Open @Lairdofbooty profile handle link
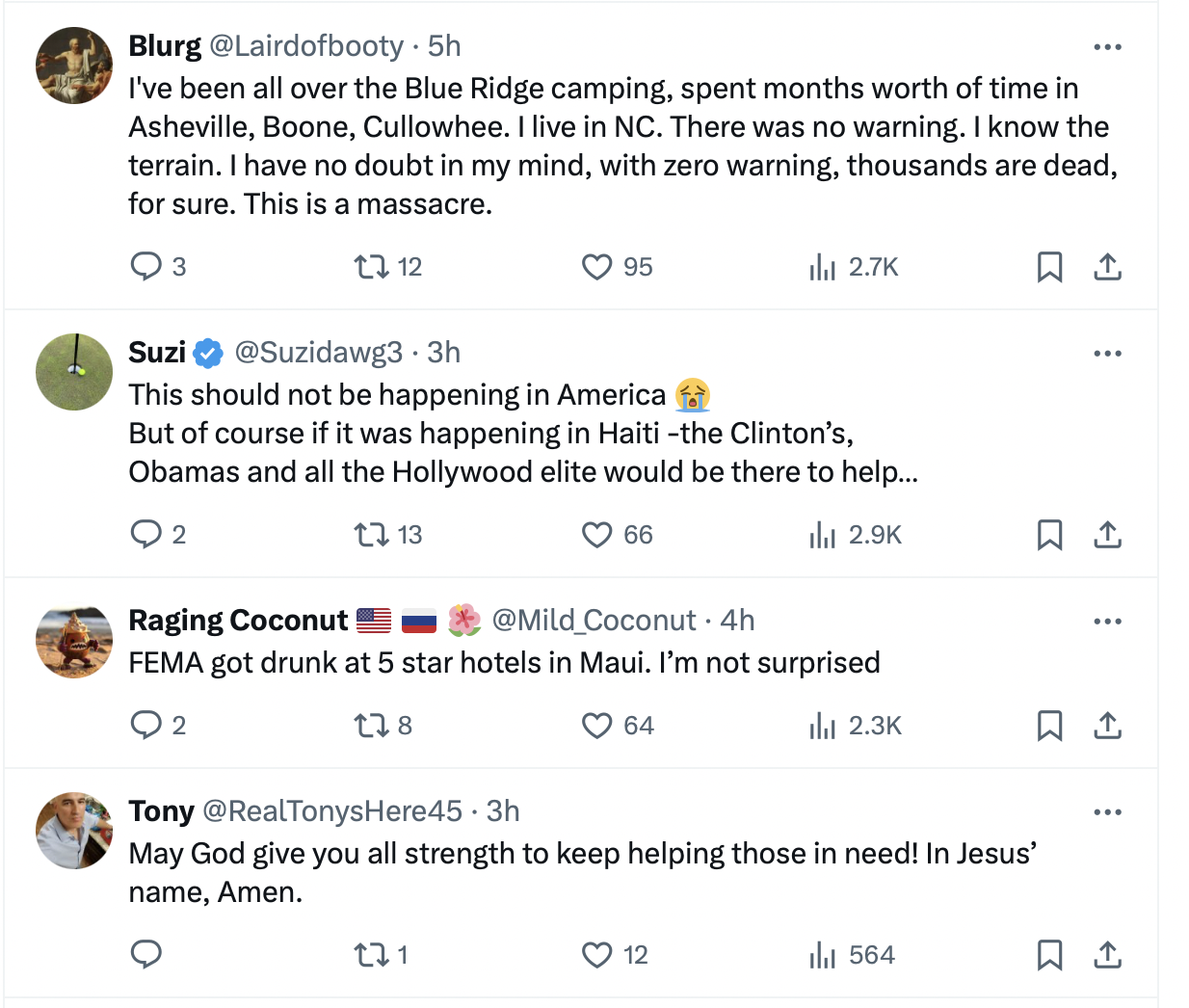Screen dimensions: 1189x1008 [x=306, y=46]
